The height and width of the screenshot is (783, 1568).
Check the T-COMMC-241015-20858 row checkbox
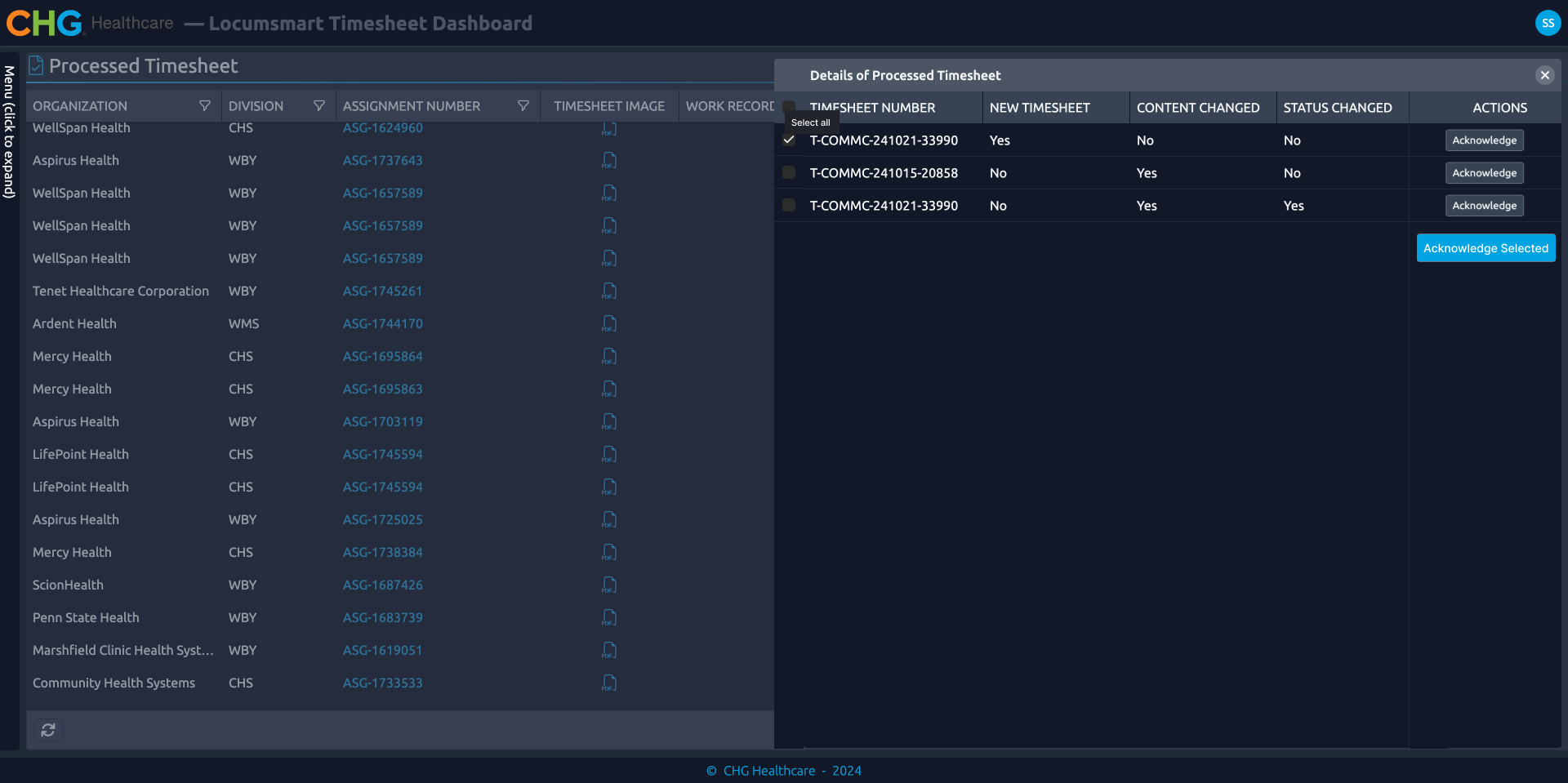pyautogui.click(x=789, y=172)
